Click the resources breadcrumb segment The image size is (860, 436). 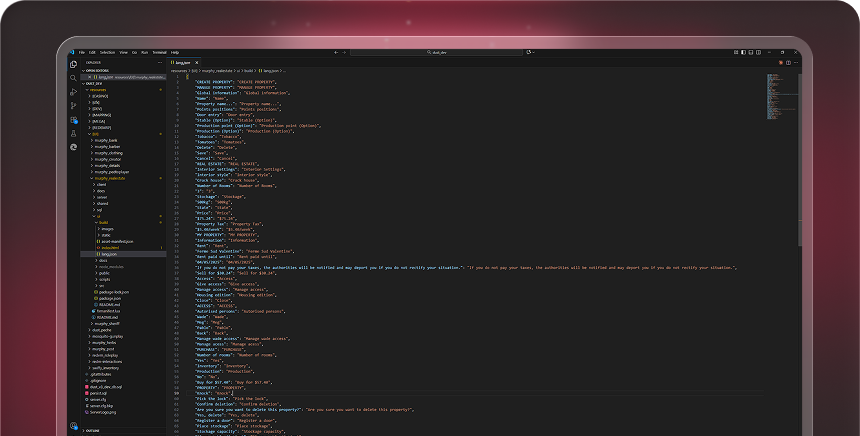[179, 71]
